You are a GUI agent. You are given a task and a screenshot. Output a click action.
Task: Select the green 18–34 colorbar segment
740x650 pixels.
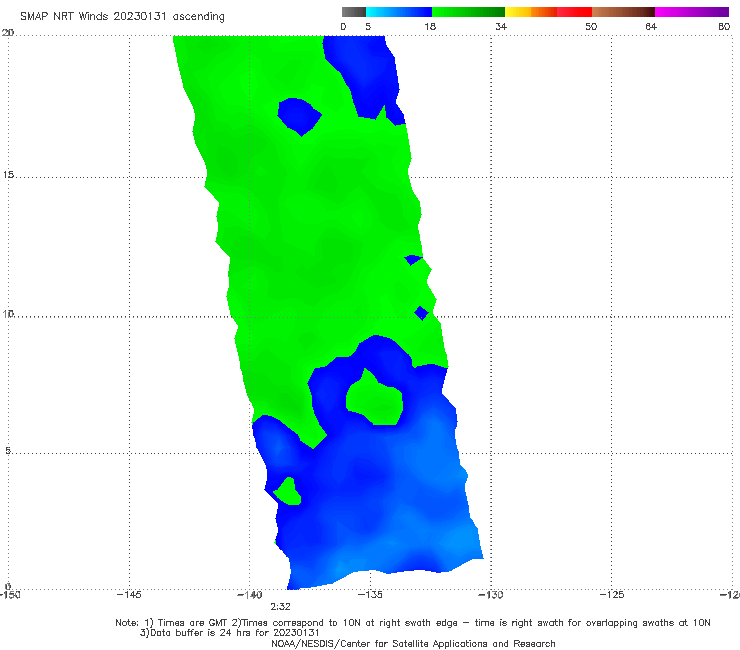(468, 12)
